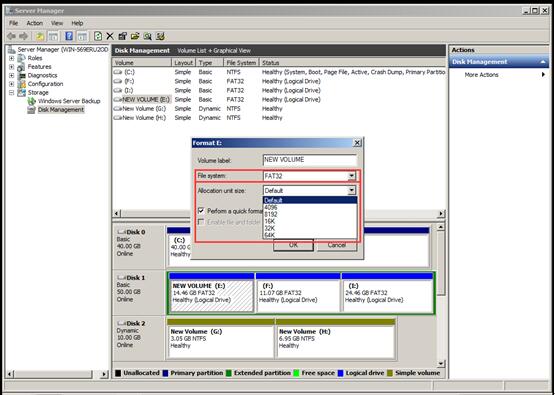Screen dimensions: 555x395
Task: Click the Roles icon in the tree
Action: pyautogui.click(x=22, y=58)
